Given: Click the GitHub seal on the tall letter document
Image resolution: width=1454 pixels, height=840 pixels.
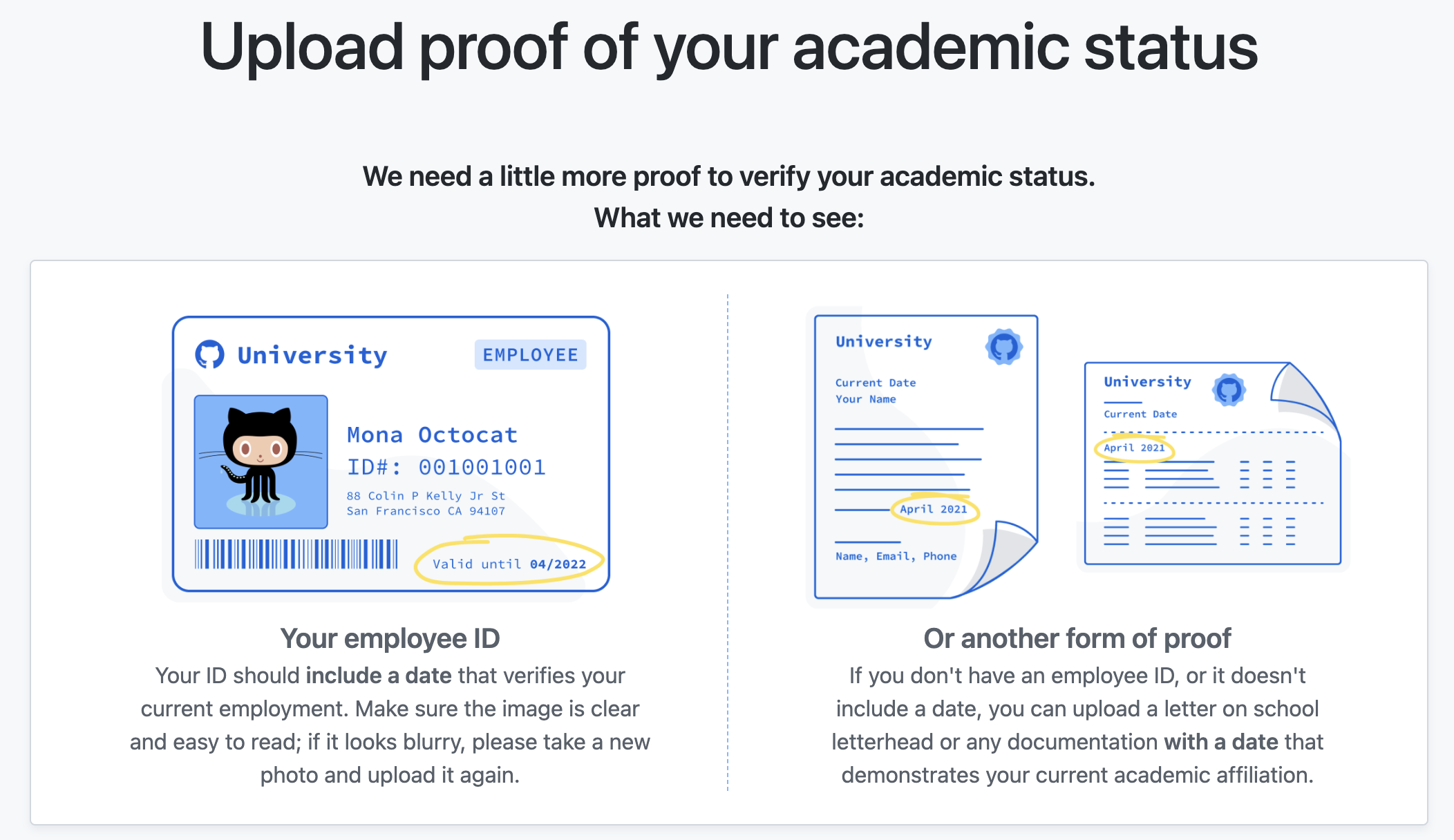Looking at the screenshot, I should [1003, 347].
